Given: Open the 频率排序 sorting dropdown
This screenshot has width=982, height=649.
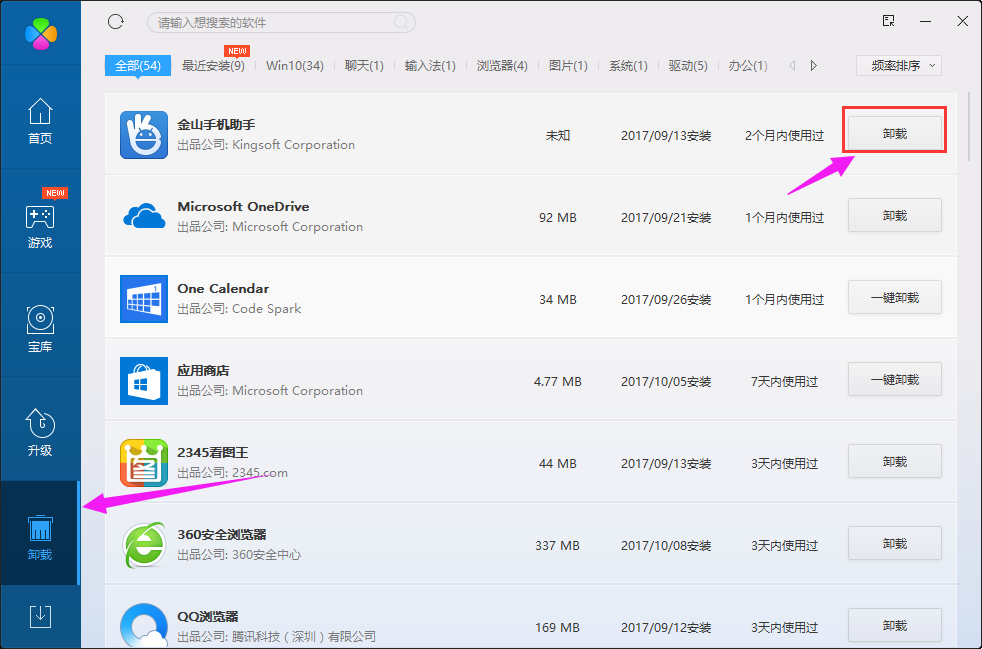Looking at the screenshot, I should click(x=897, y=65).
